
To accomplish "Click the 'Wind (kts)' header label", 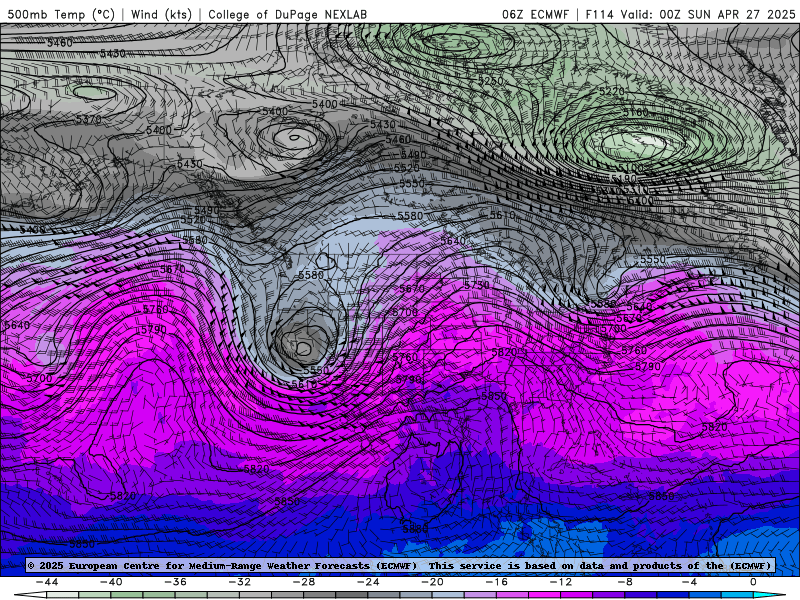I will pos(161,14).
